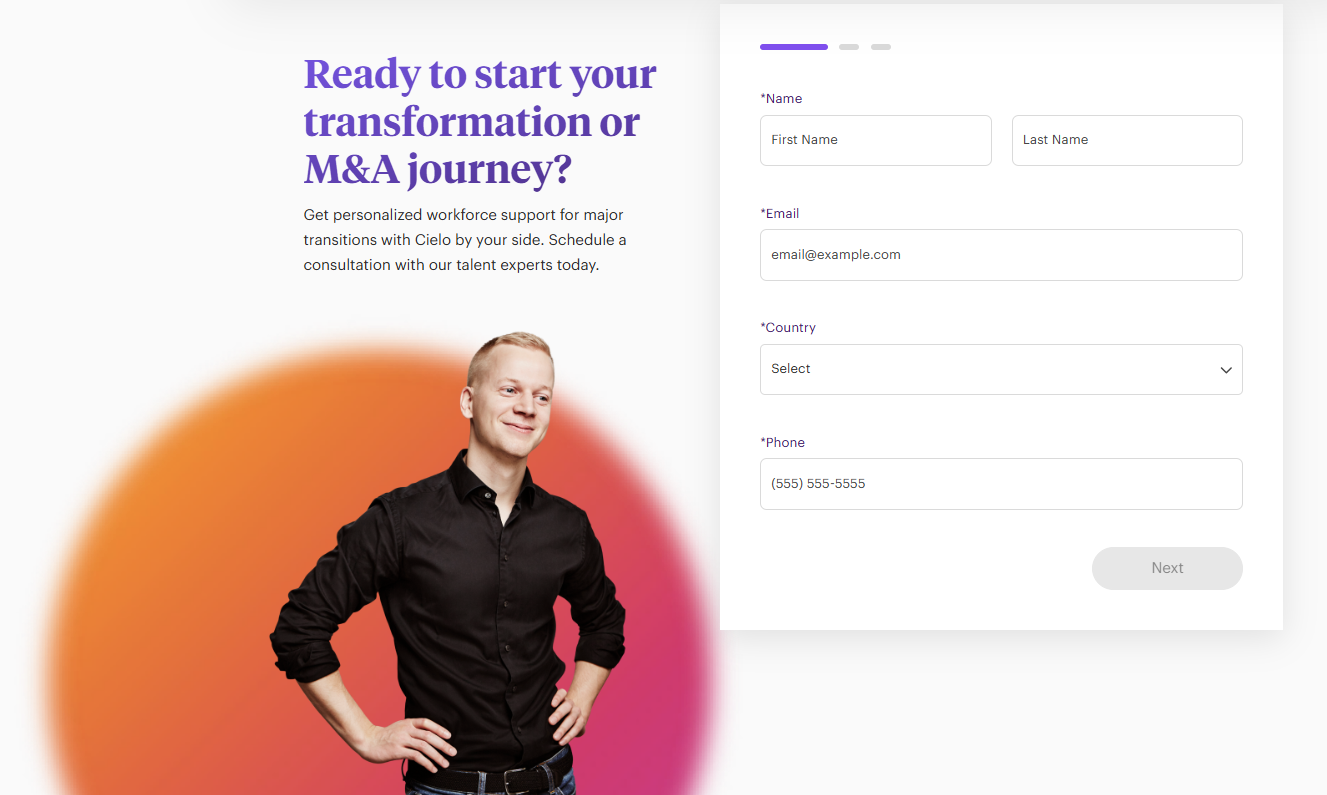Click the "*Country" field label
Viewport: 1327px width, 795px height.
(788, 327)
